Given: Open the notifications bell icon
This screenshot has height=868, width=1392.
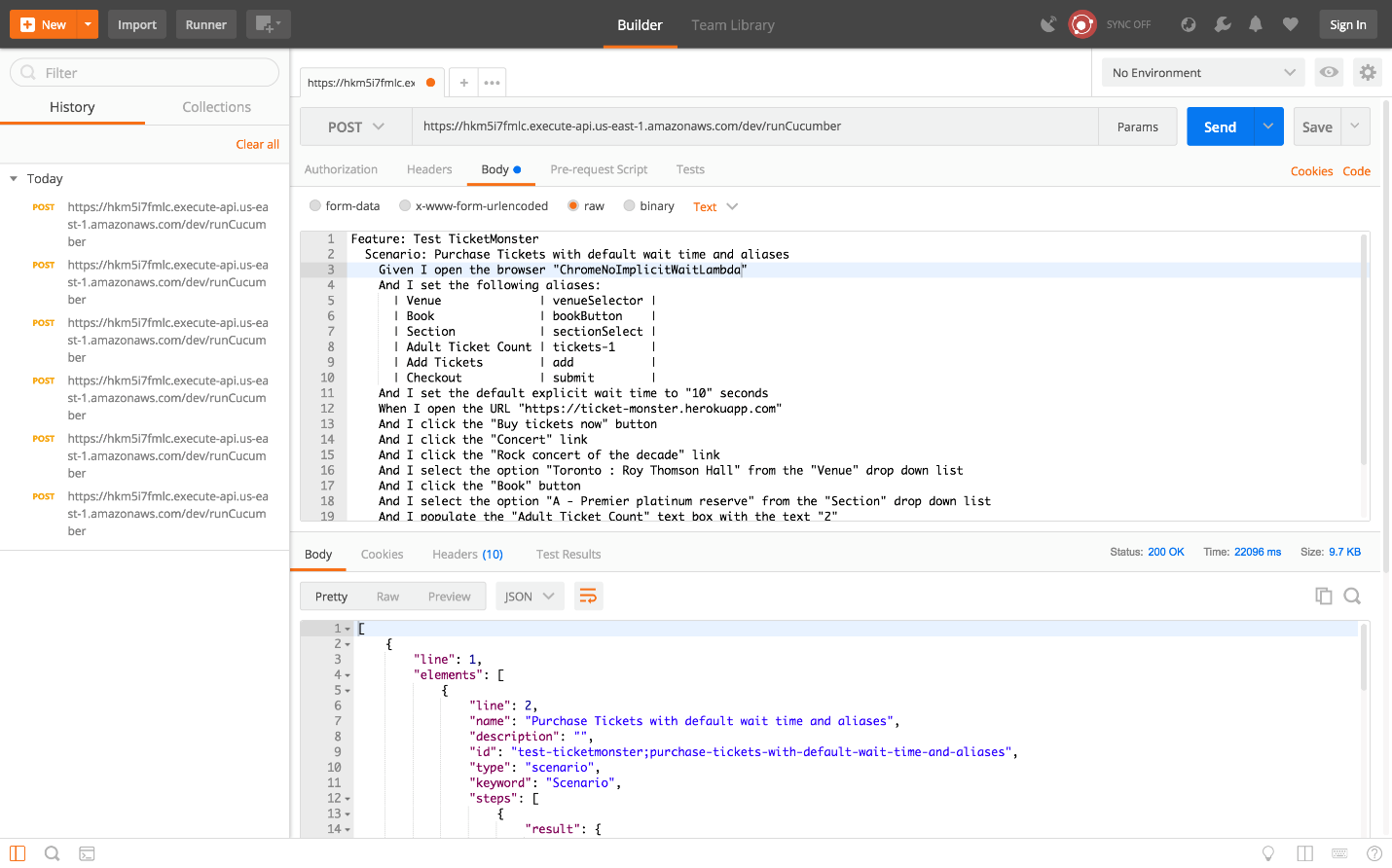Looking at the screenshot, I should (1256, 24).
